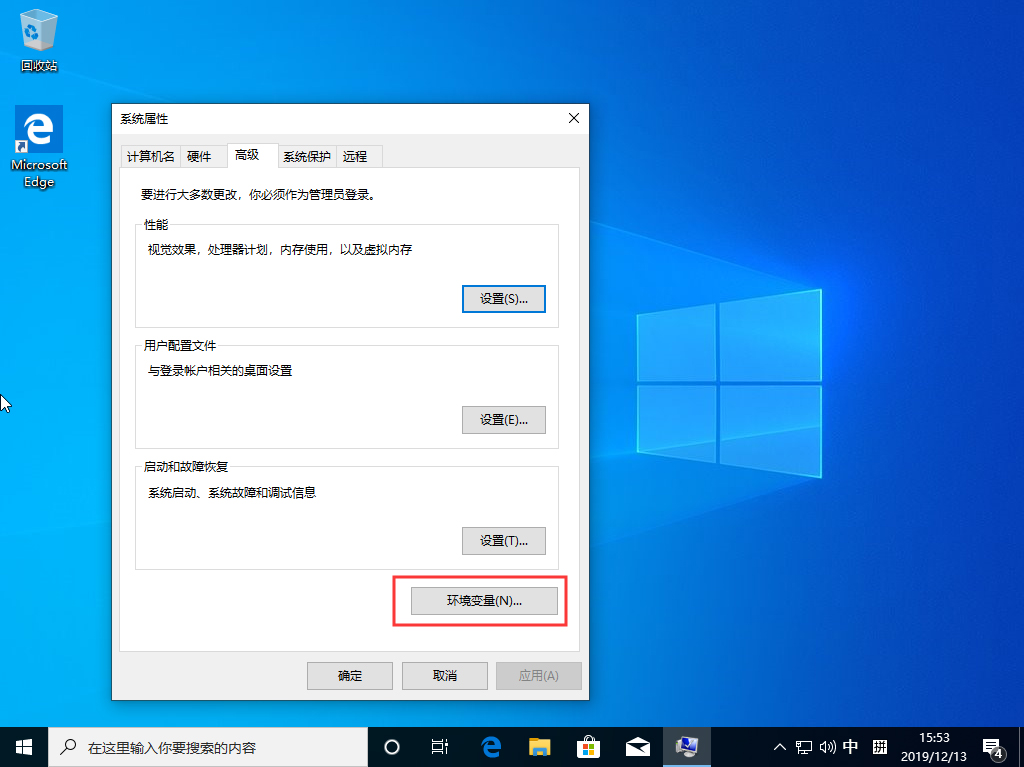Open the Mail app from the taskbar

637,746
